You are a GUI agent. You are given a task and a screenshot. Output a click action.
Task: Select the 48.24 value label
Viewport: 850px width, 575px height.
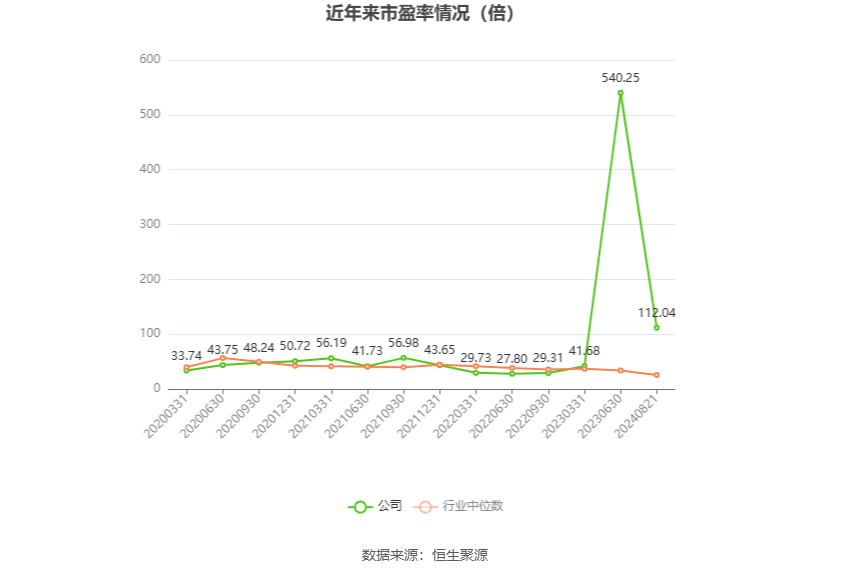click(259, 347)
